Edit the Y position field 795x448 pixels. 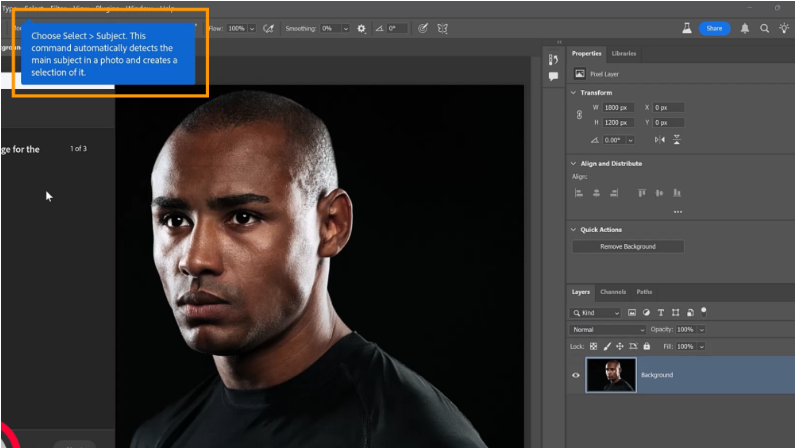pos(668,123)
